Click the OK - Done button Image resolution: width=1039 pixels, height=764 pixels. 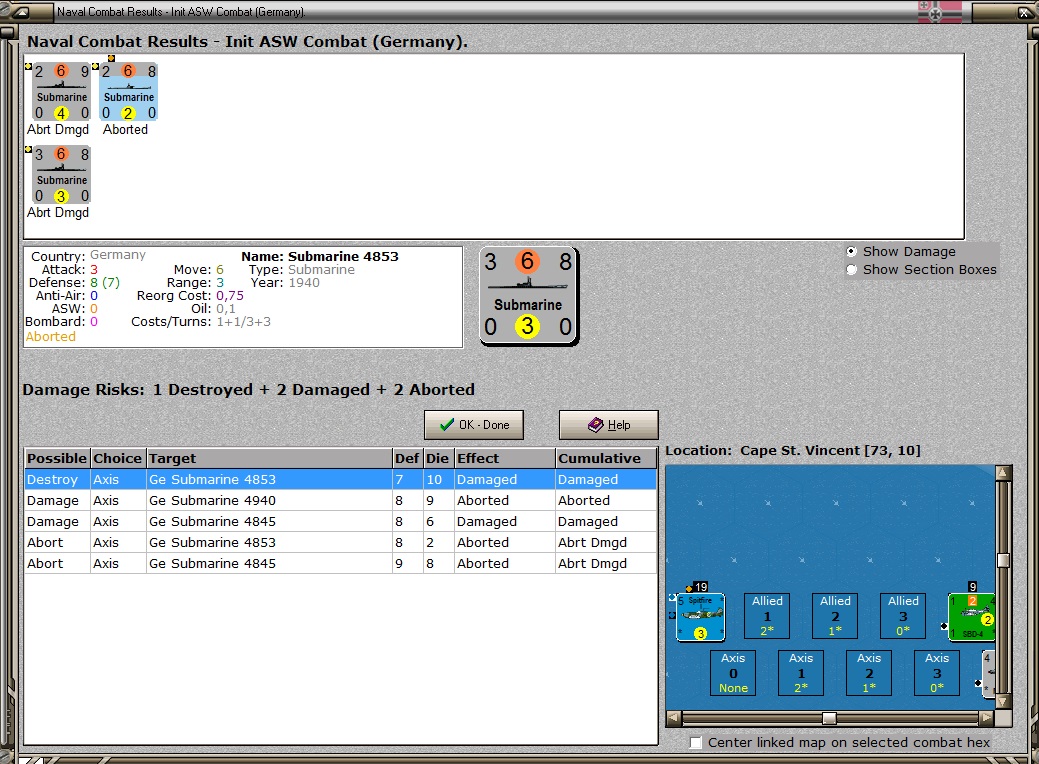click(x=474, y=425)
